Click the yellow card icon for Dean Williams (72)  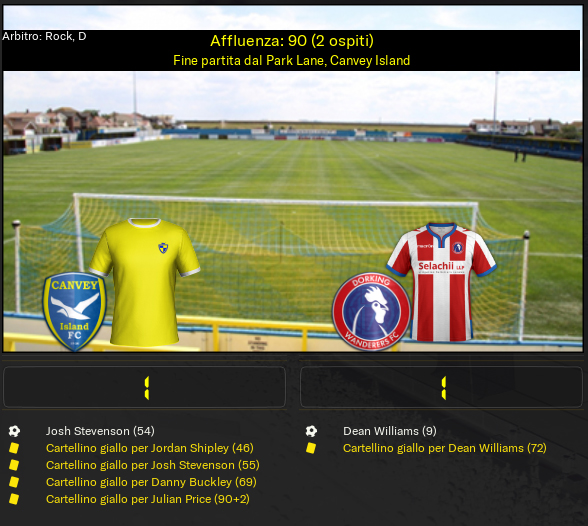pos(311,448)
